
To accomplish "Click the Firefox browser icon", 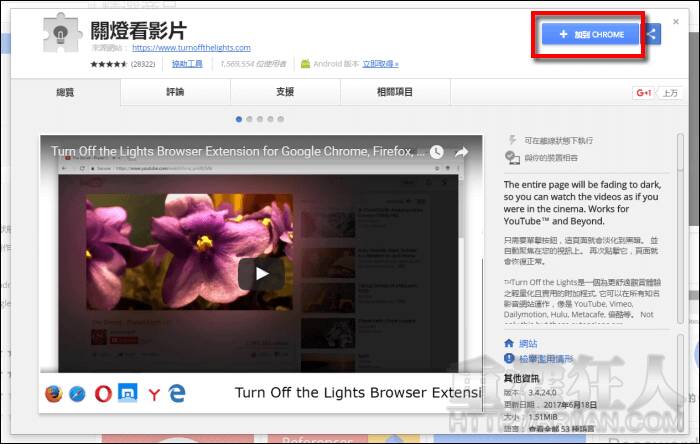I will (54, 394).
